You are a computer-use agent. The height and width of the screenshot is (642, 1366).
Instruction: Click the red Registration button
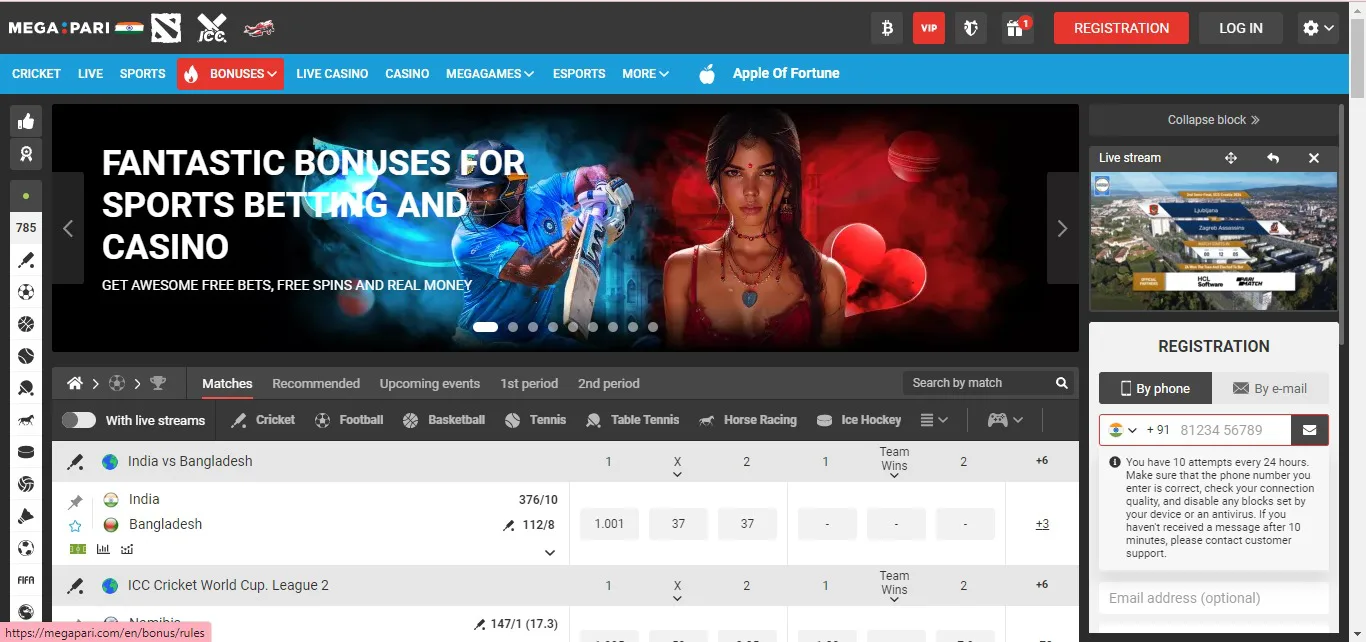tap(1121, 28)
